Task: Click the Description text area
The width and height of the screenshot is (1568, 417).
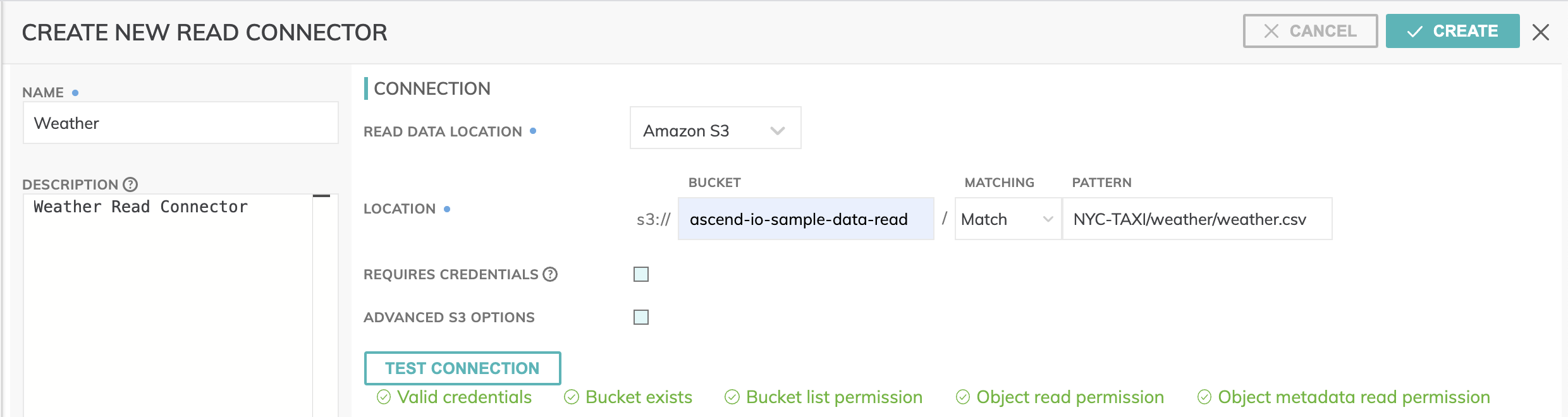Action: click(168, 305)
